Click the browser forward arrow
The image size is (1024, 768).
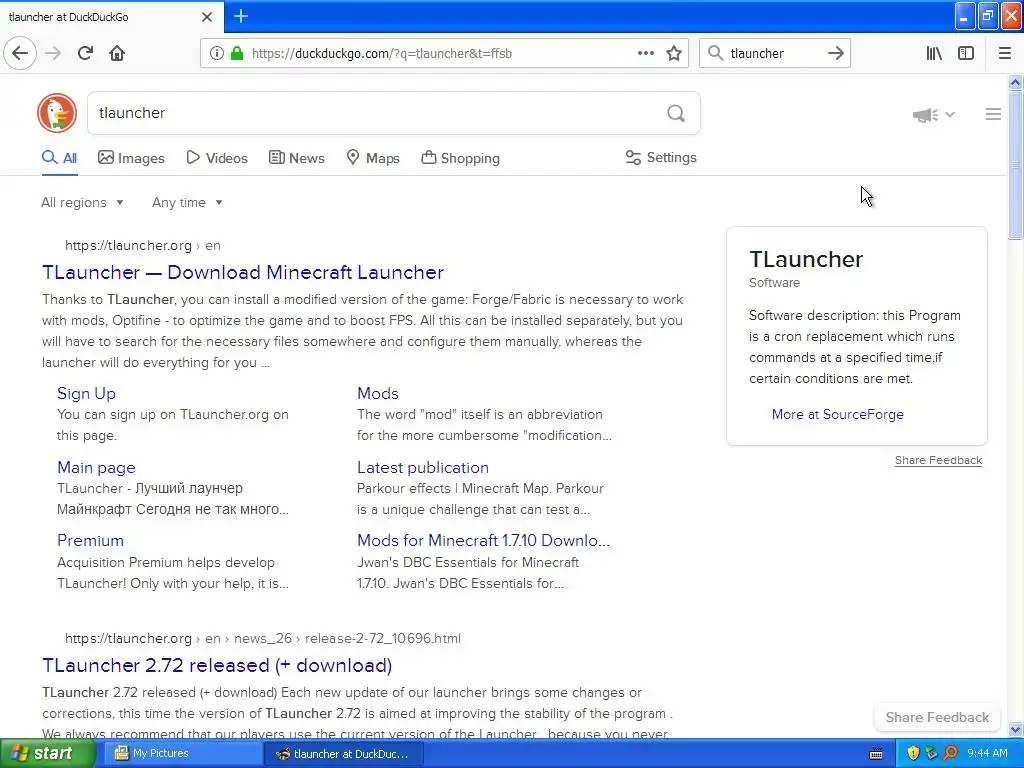[54, 53]
